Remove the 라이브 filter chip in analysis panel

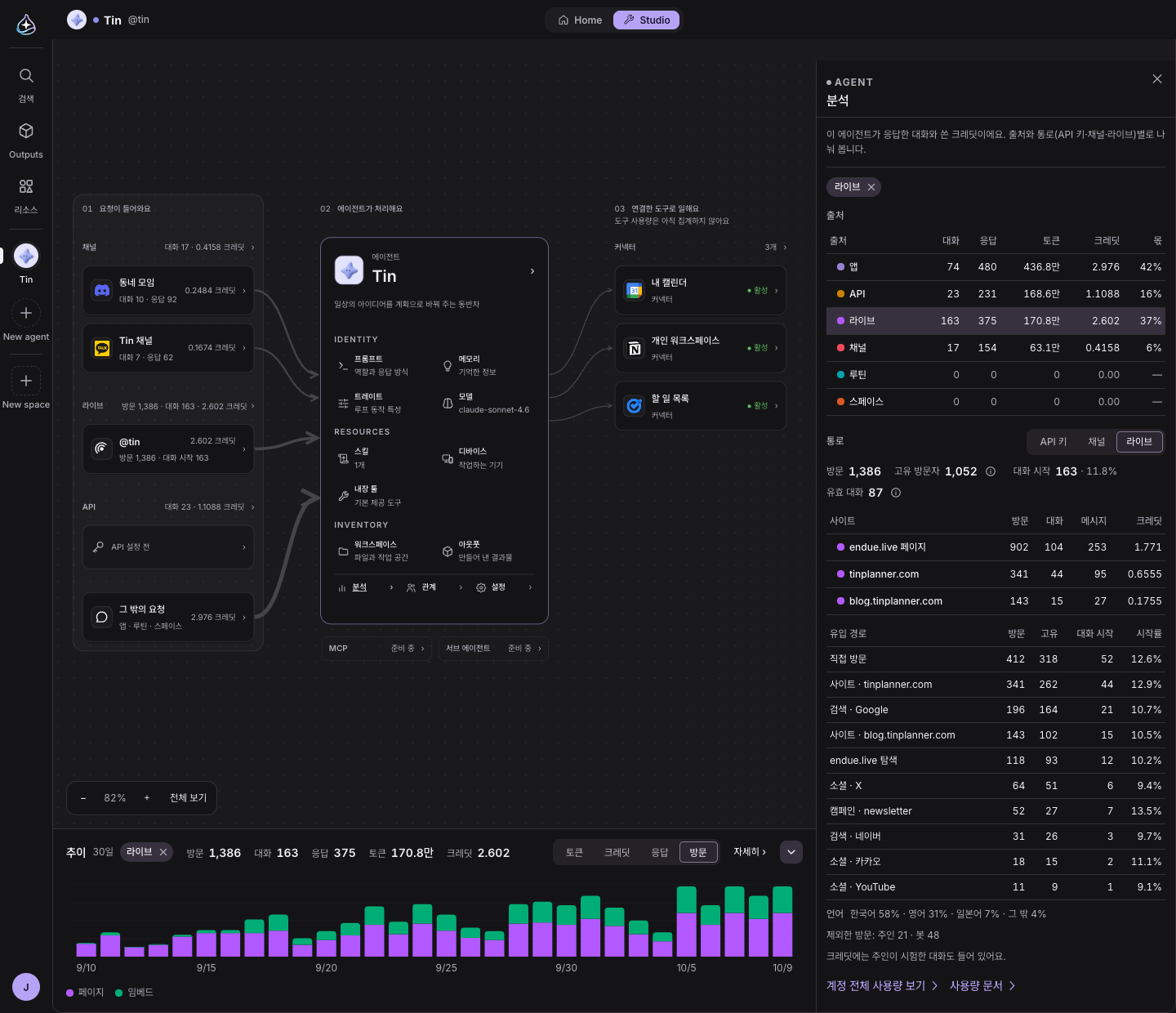tap(871, 187)
